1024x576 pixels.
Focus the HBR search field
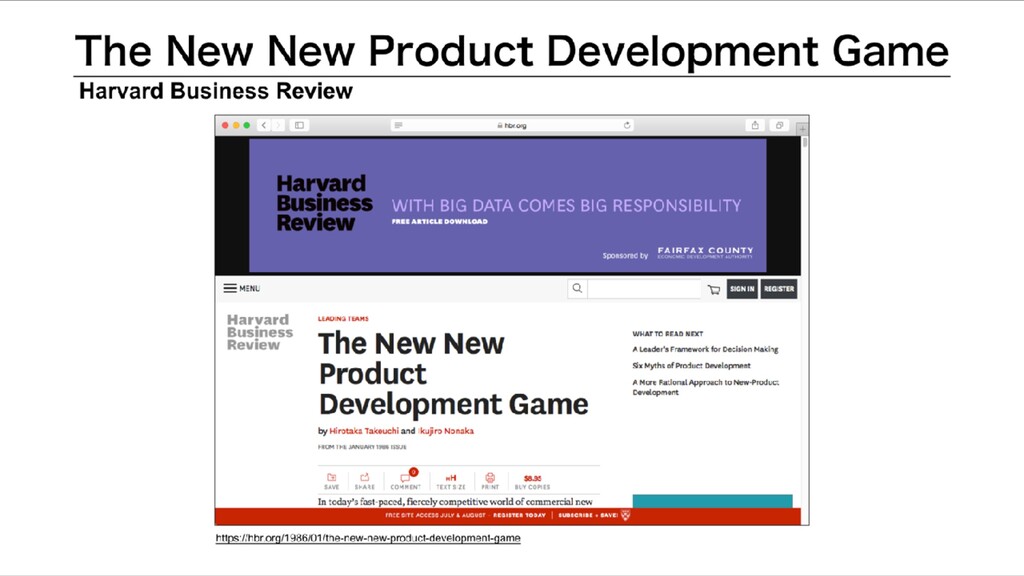click(x=644, y=289)
